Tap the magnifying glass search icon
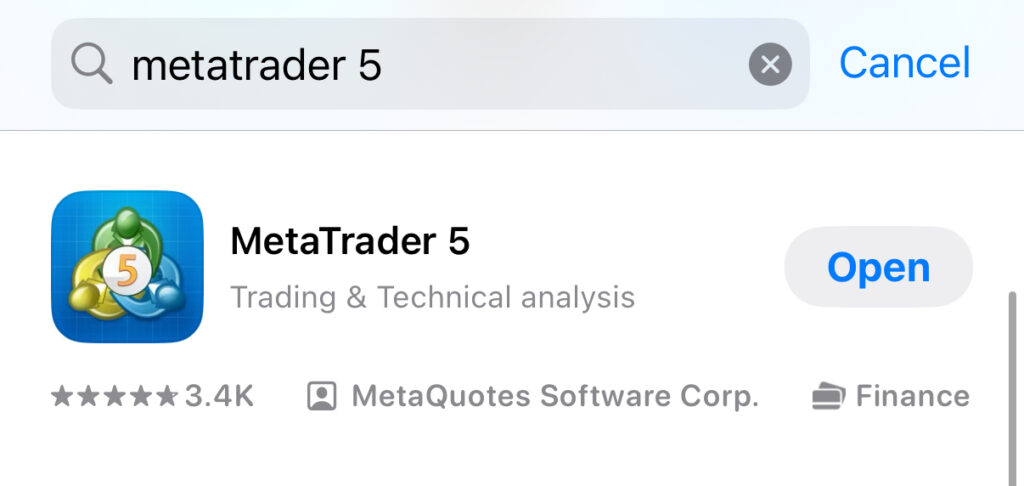This screenshot has height=486, width=1024. (92, 65)
